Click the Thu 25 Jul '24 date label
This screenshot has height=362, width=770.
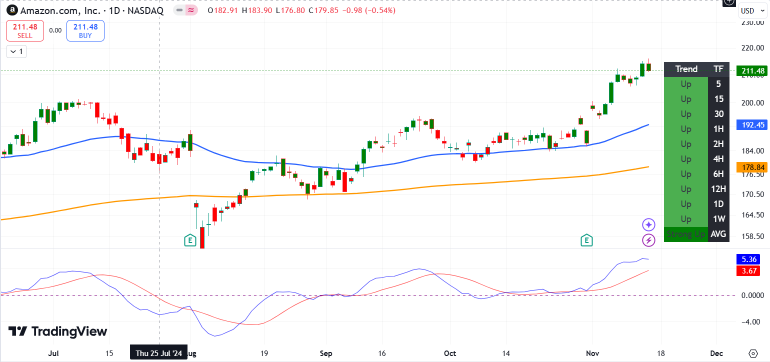(x=159, y=353)
